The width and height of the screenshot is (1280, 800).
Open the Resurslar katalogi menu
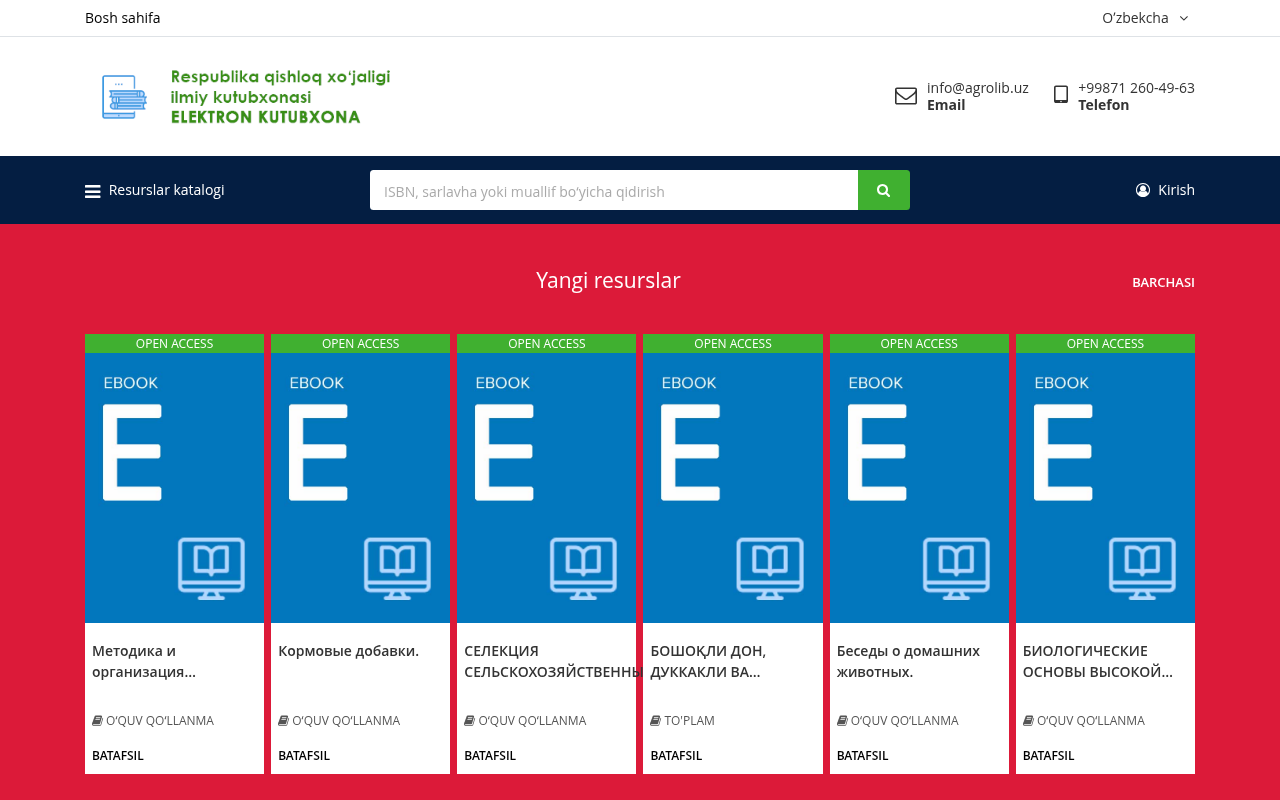166,190
